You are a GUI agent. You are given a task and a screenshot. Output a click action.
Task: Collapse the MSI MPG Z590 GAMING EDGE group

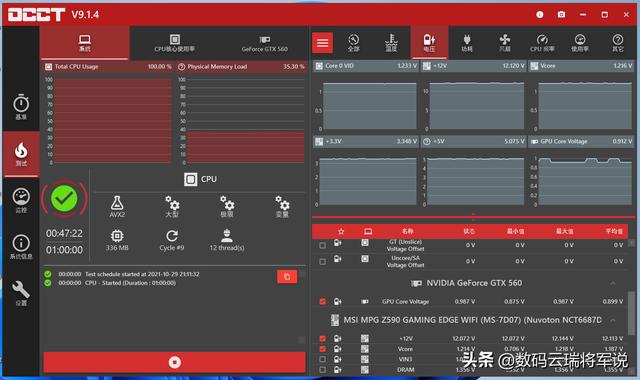[x=613, y=320]
